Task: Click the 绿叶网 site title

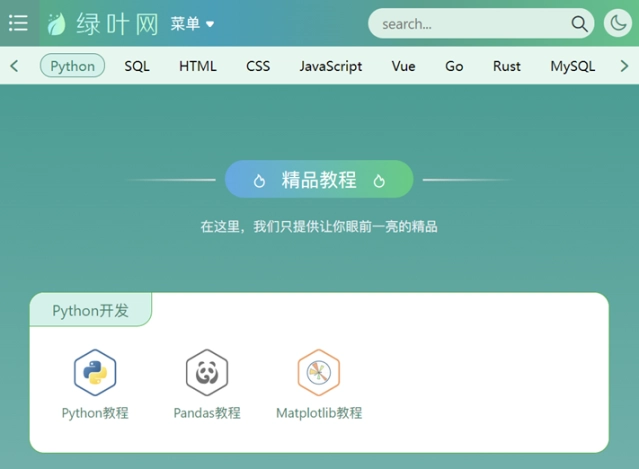Action: tap(117, 24)
